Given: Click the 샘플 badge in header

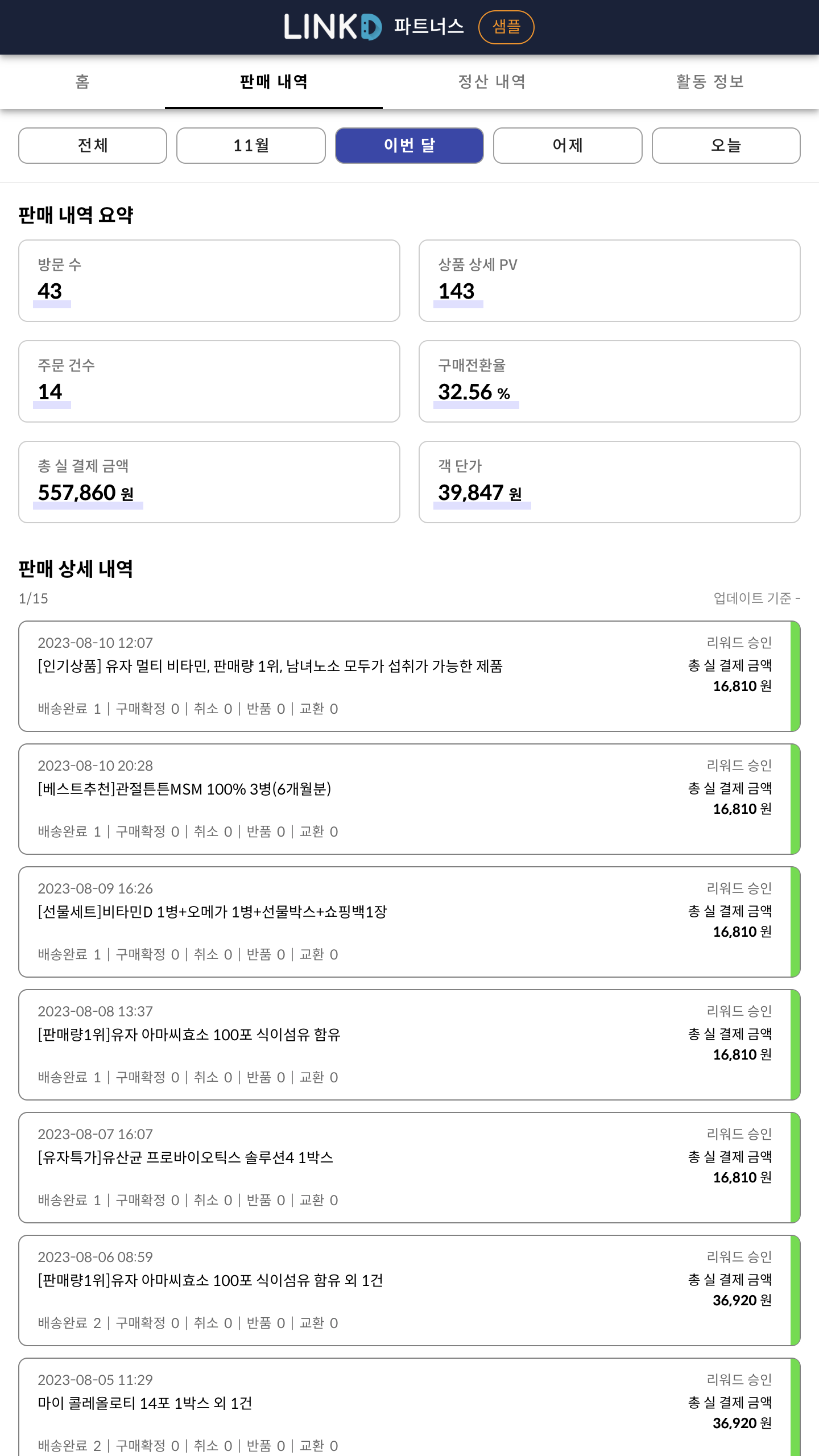Looking at the screenshot, I should 506,27.
